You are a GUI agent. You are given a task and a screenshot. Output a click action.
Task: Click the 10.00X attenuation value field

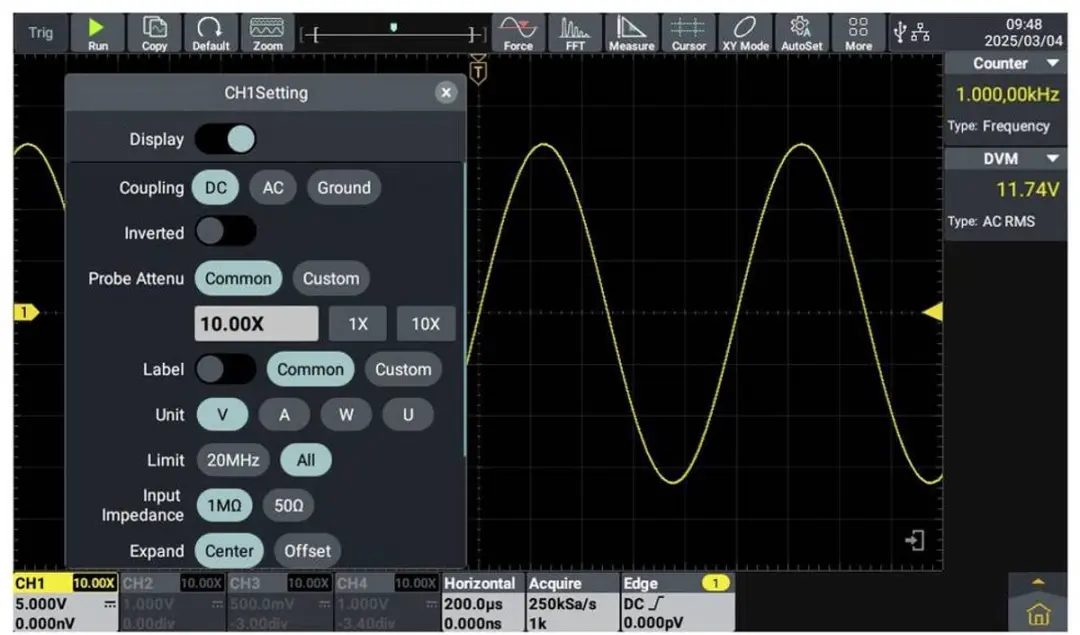click(256, 324)
